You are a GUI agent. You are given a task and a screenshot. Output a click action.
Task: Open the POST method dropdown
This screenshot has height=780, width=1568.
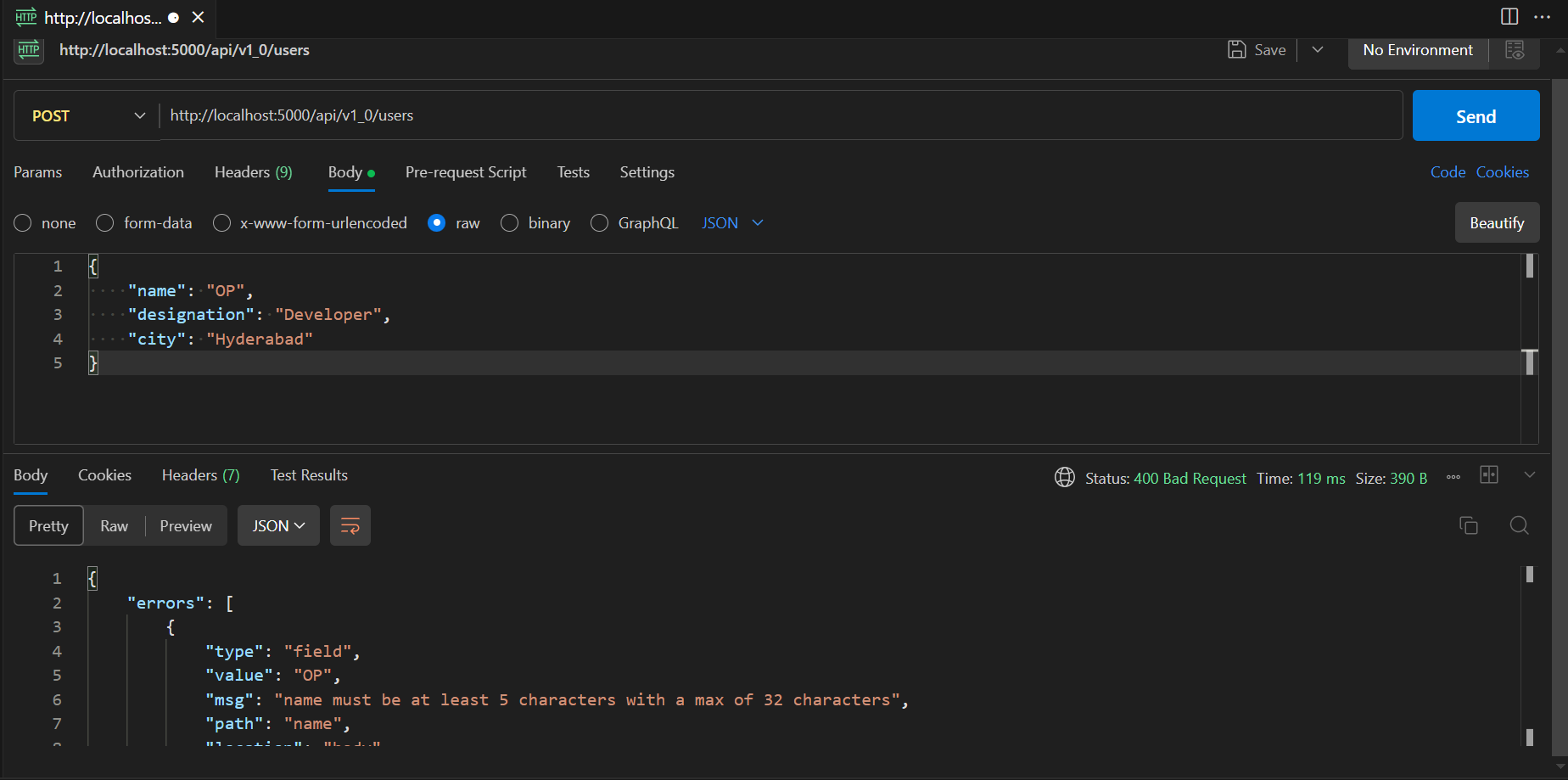pos(87,115)
